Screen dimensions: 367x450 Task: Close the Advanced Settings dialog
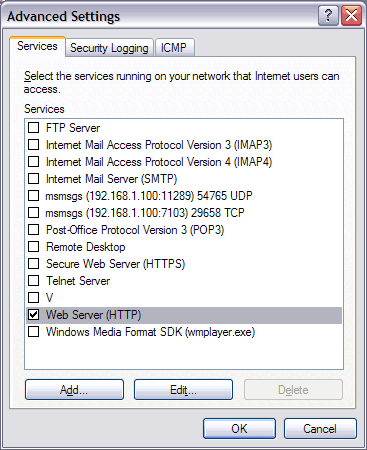click(x=351, y=16)
